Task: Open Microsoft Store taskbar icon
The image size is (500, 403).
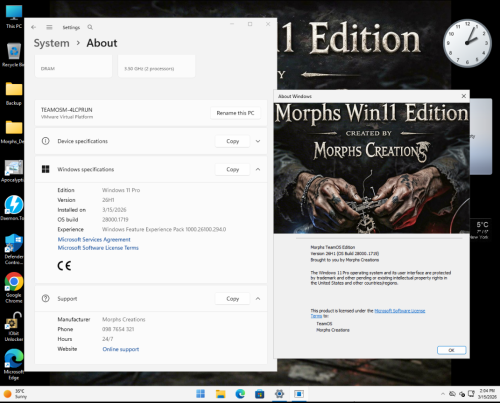Action: pyautogui.click(x=260, y=394)
